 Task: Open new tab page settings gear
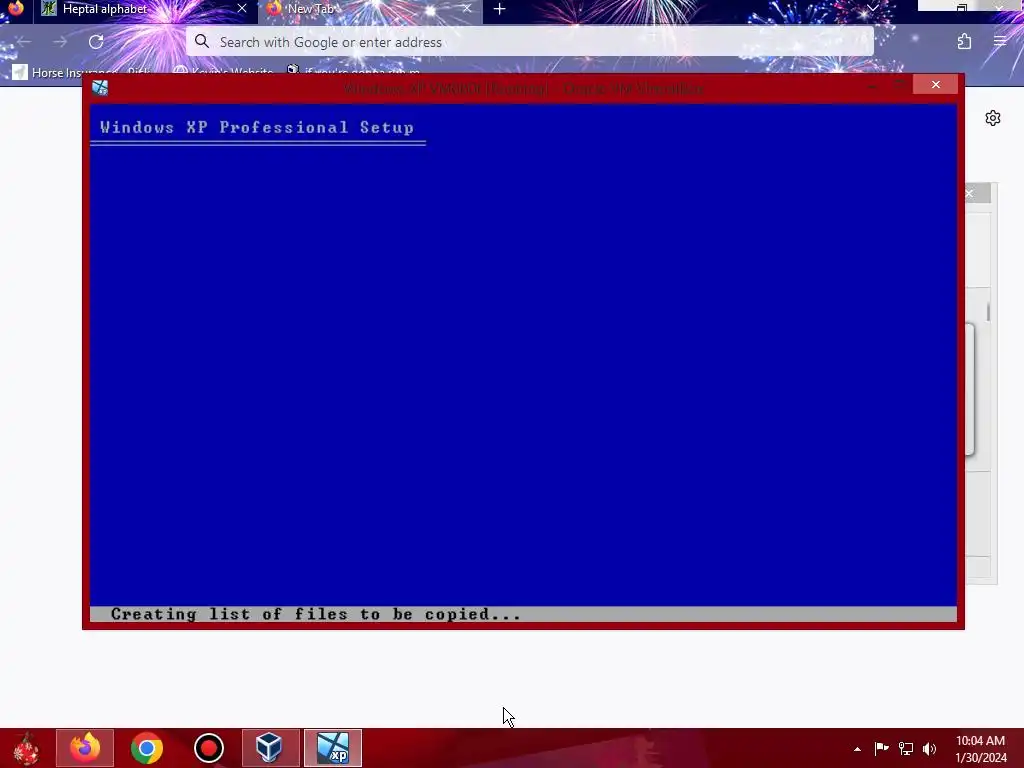click(x=993, y=118)
